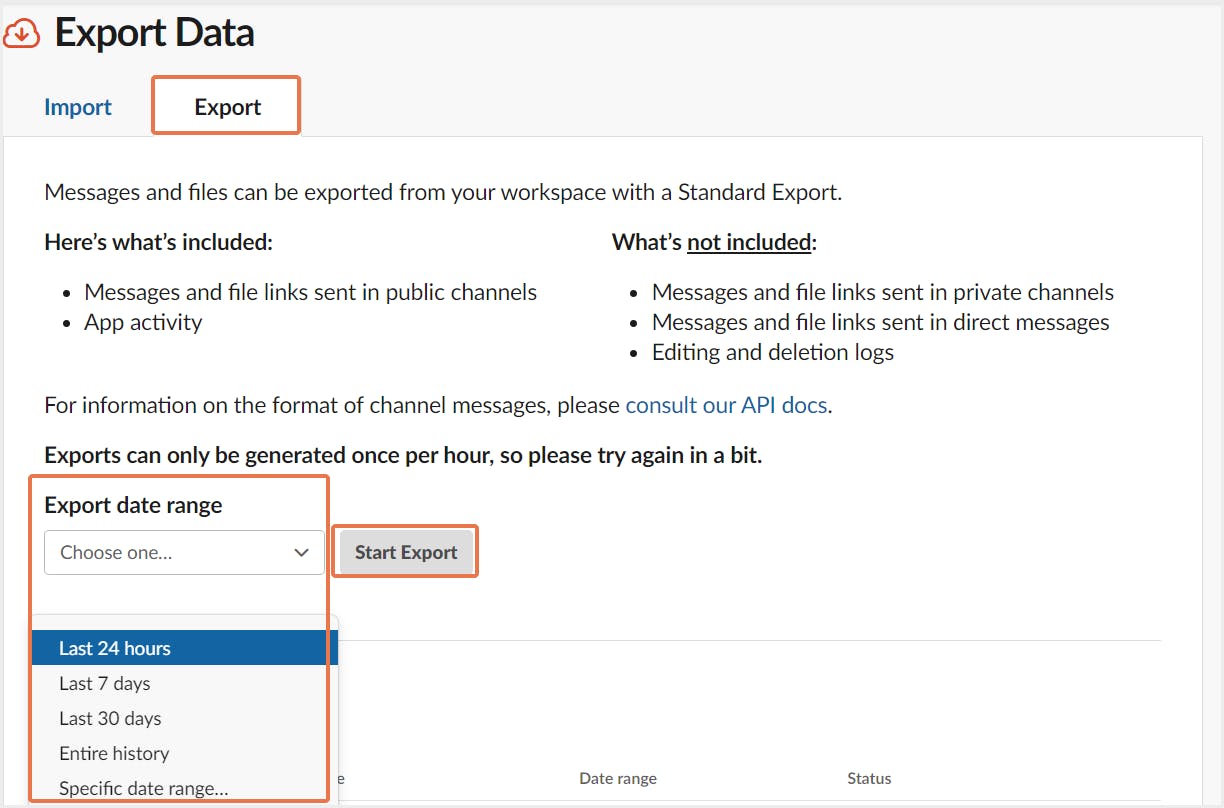1224x808 pixels.
Task: Click the Export date range field label
Action: pyautogui.click(x=133, y=505)
